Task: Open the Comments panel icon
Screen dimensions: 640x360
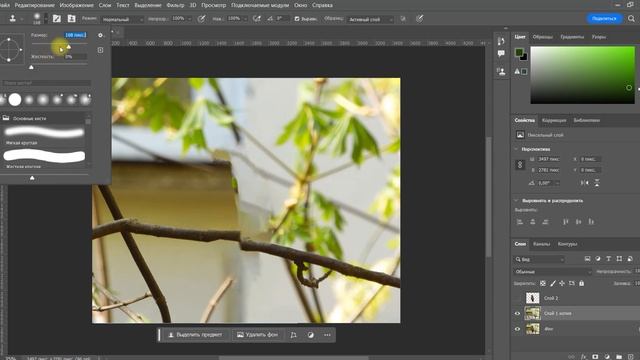Action: (x=501, y=53)
